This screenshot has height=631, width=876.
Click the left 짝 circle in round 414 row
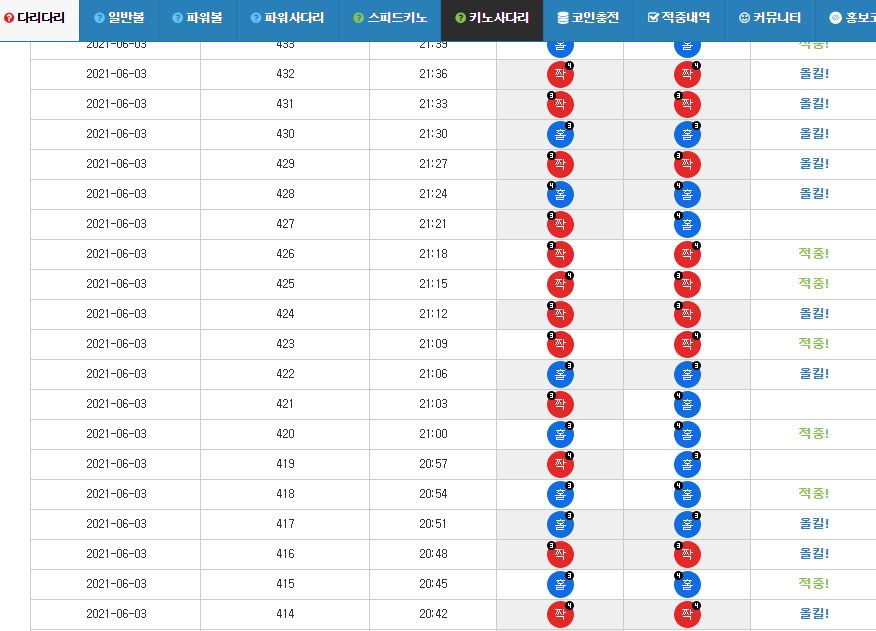[x=560, y=614]
